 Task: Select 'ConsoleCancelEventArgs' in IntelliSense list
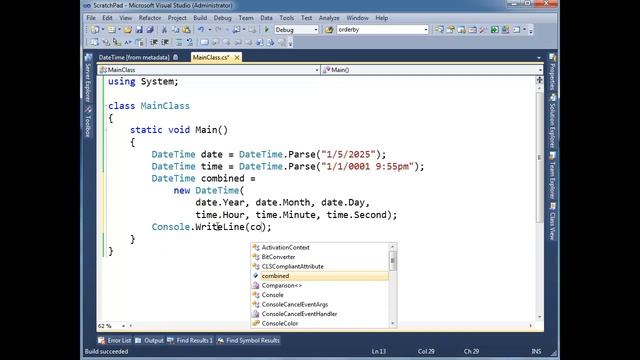click(x=320, y=304)
